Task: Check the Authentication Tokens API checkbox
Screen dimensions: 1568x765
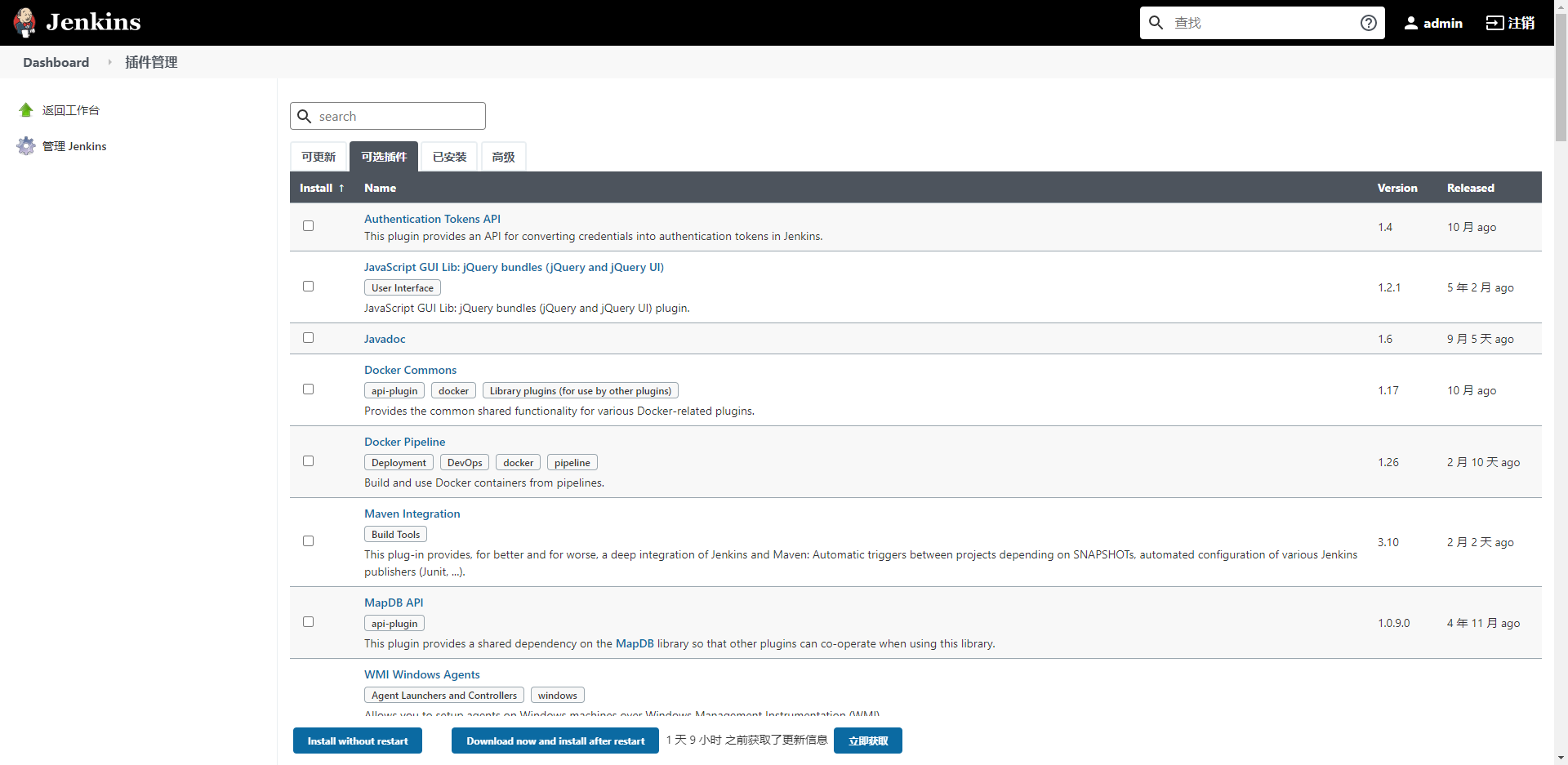Action: pos(308,226)
